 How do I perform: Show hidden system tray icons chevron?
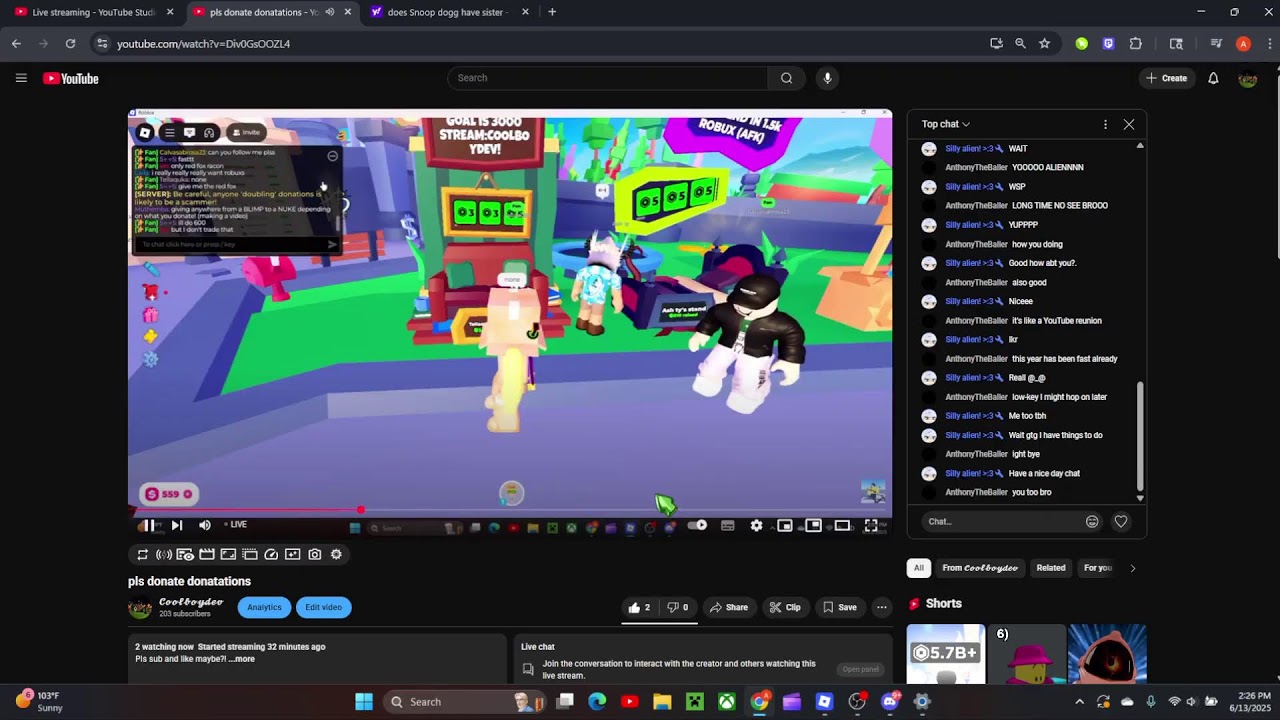[1079, 701]
